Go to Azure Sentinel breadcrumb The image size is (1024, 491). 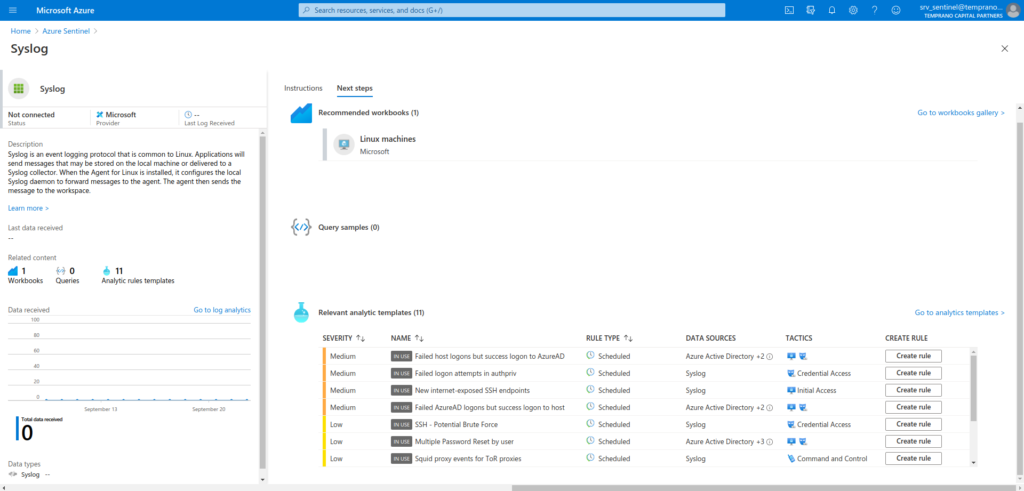66,31
